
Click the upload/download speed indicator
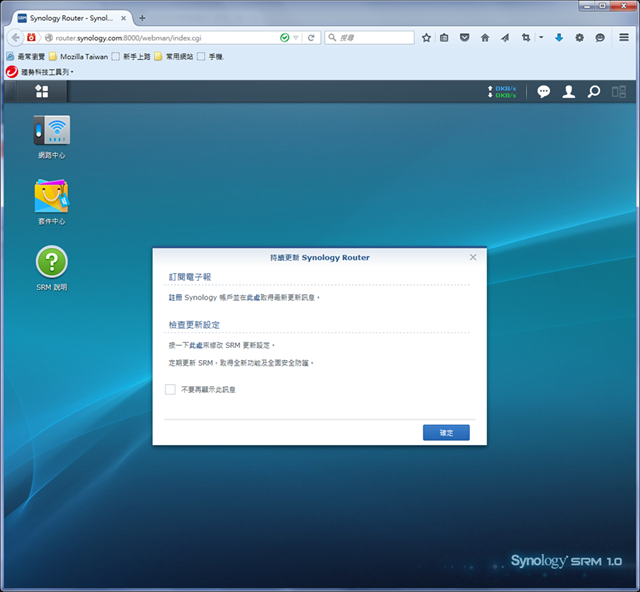coord(502,91)
